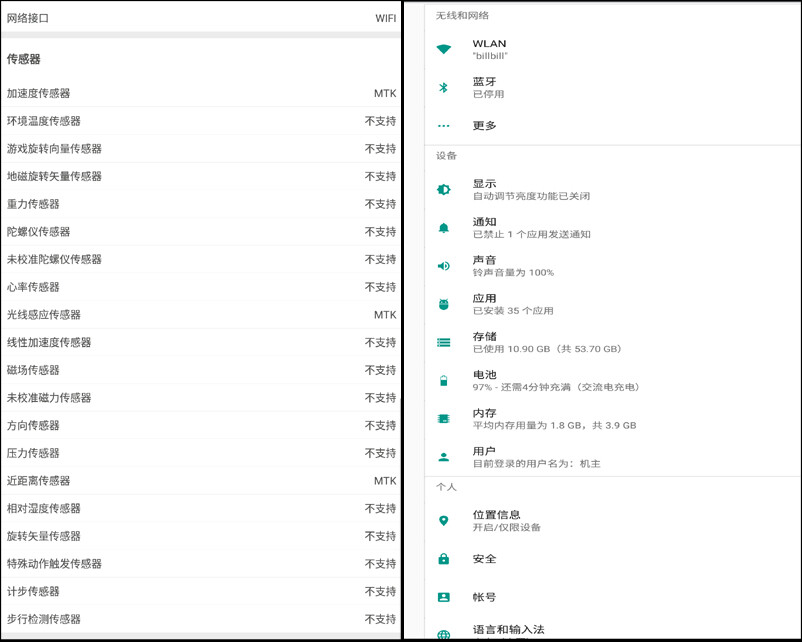The image size is (802, 642).
Task: Select the 环境温度传感器 row
Action: pos(201,121)
